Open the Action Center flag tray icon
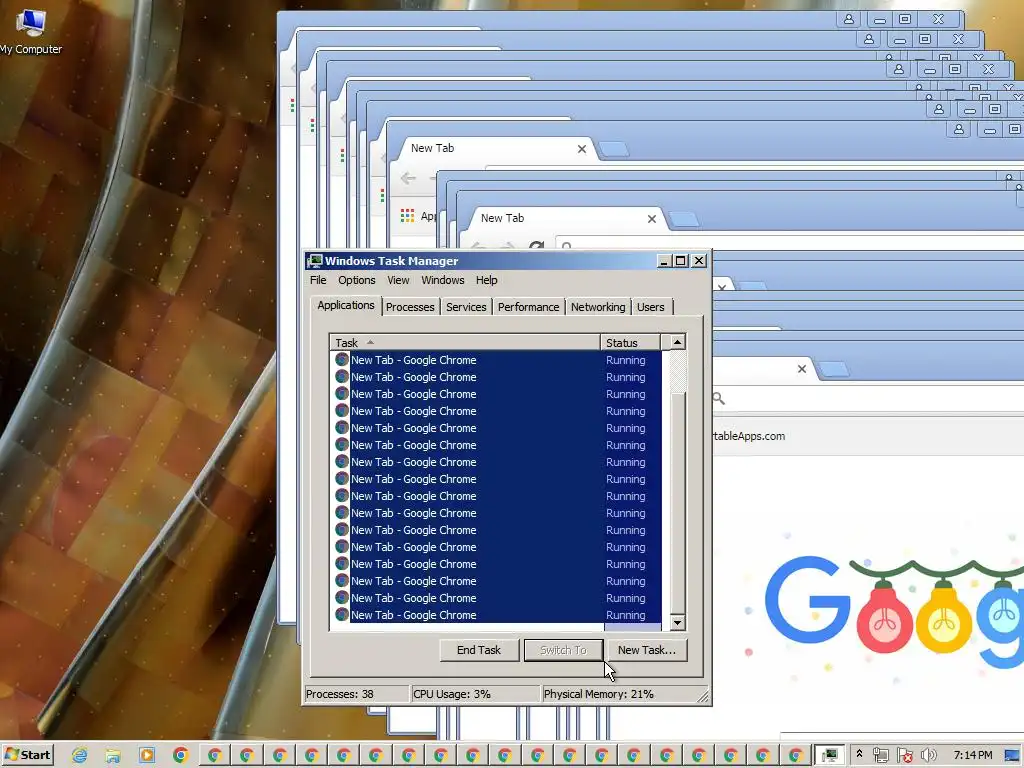This screenshot has height=768, width=1024. pos(904,756)
